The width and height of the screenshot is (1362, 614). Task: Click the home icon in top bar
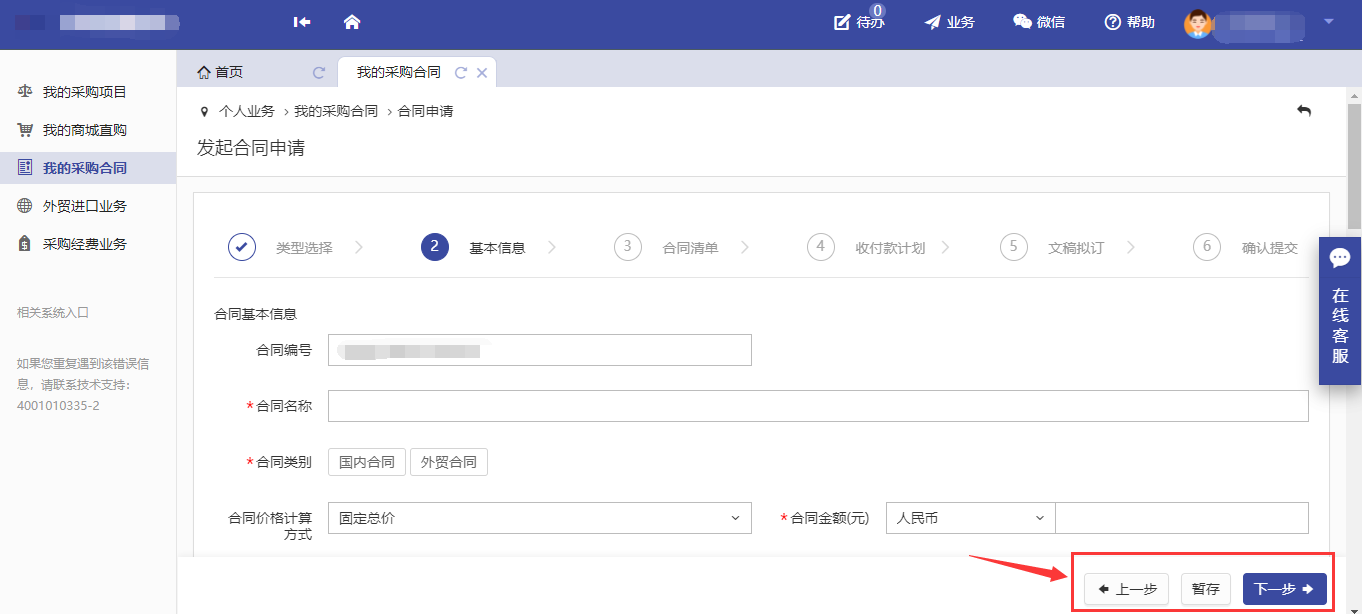(x=352, y=22)
